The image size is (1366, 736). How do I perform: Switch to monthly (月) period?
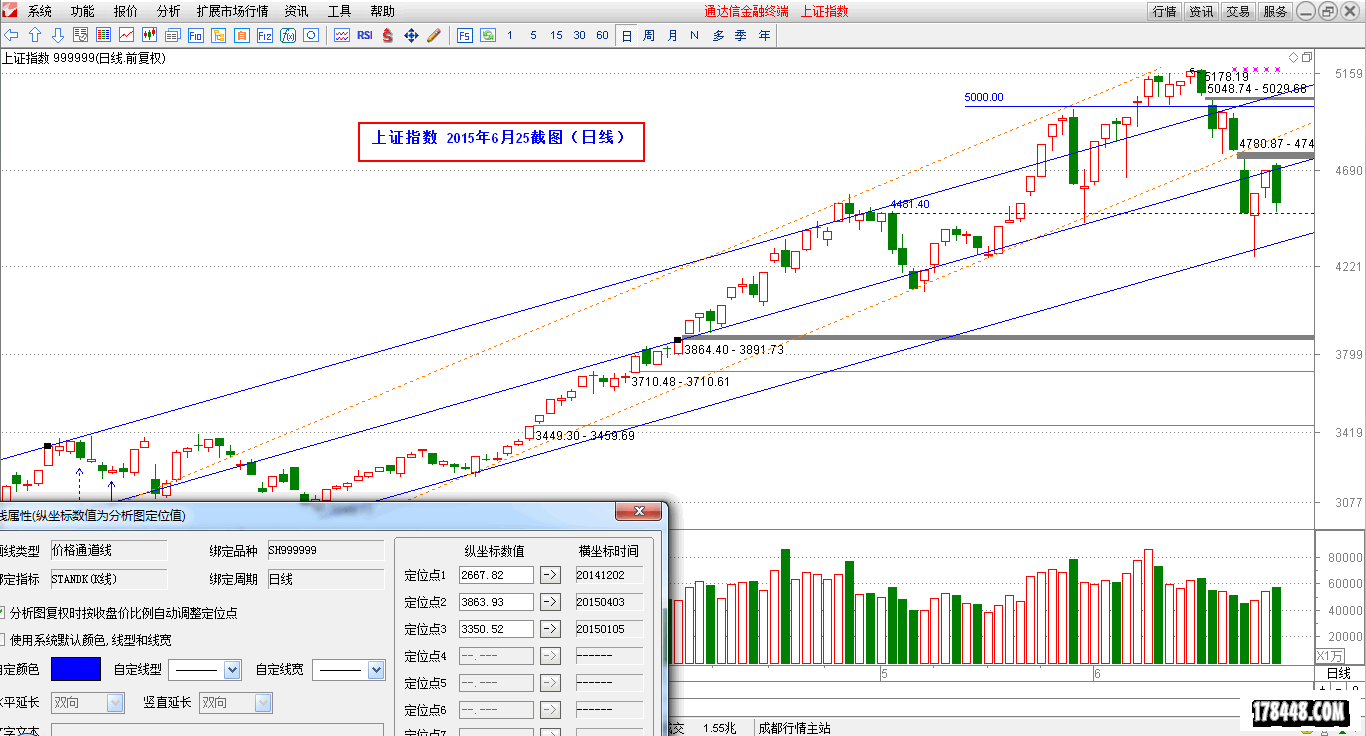pos(672,35)
